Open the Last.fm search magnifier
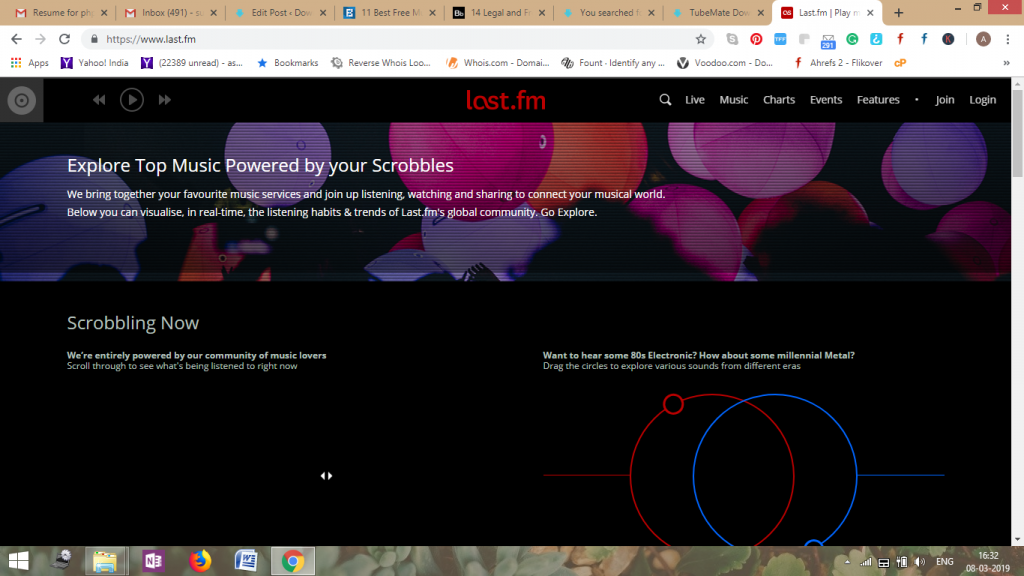This screenshot has width=1024, height=576. coord(665,100)
